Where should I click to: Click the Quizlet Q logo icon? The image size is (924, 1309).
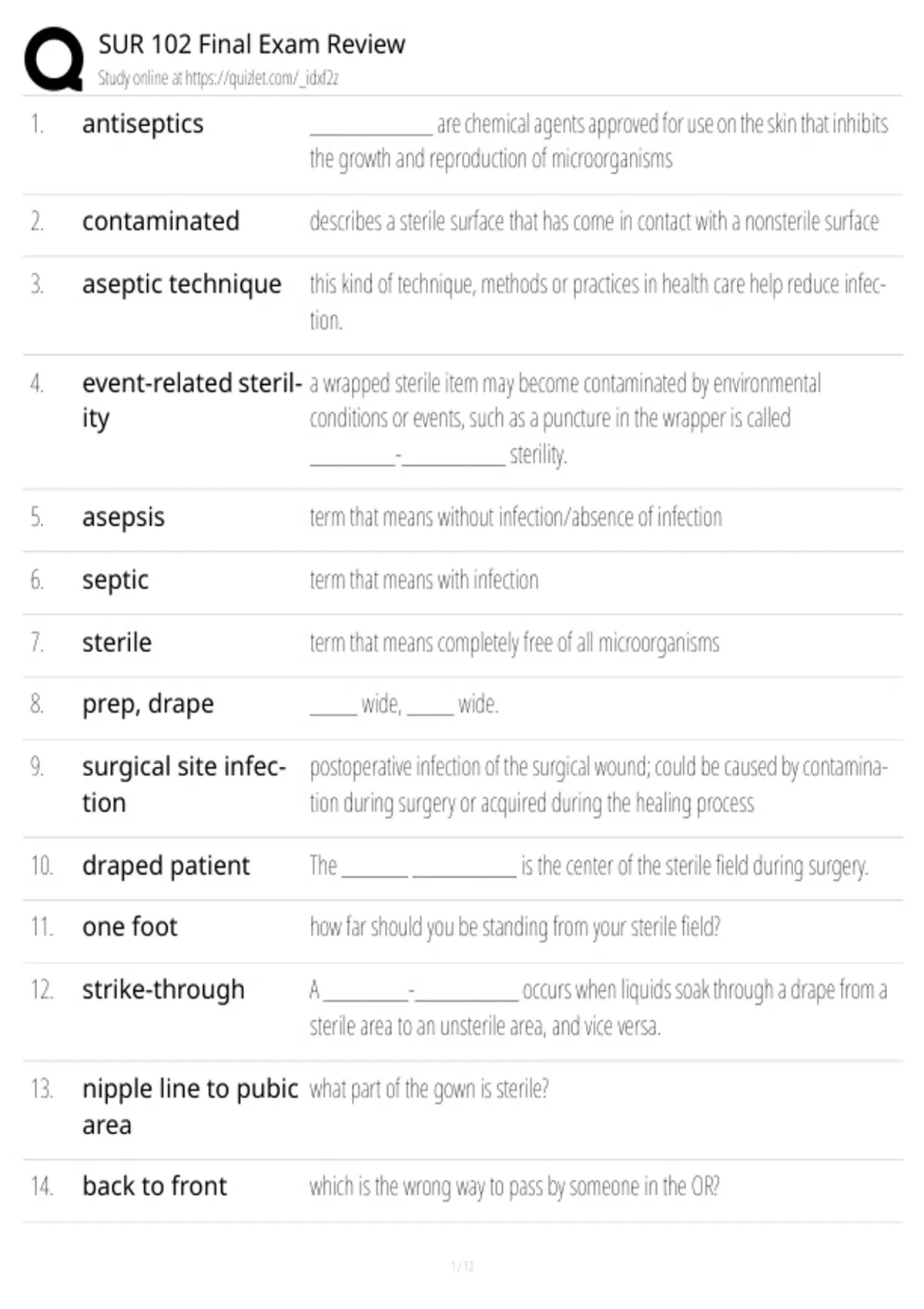pos(54,59)
